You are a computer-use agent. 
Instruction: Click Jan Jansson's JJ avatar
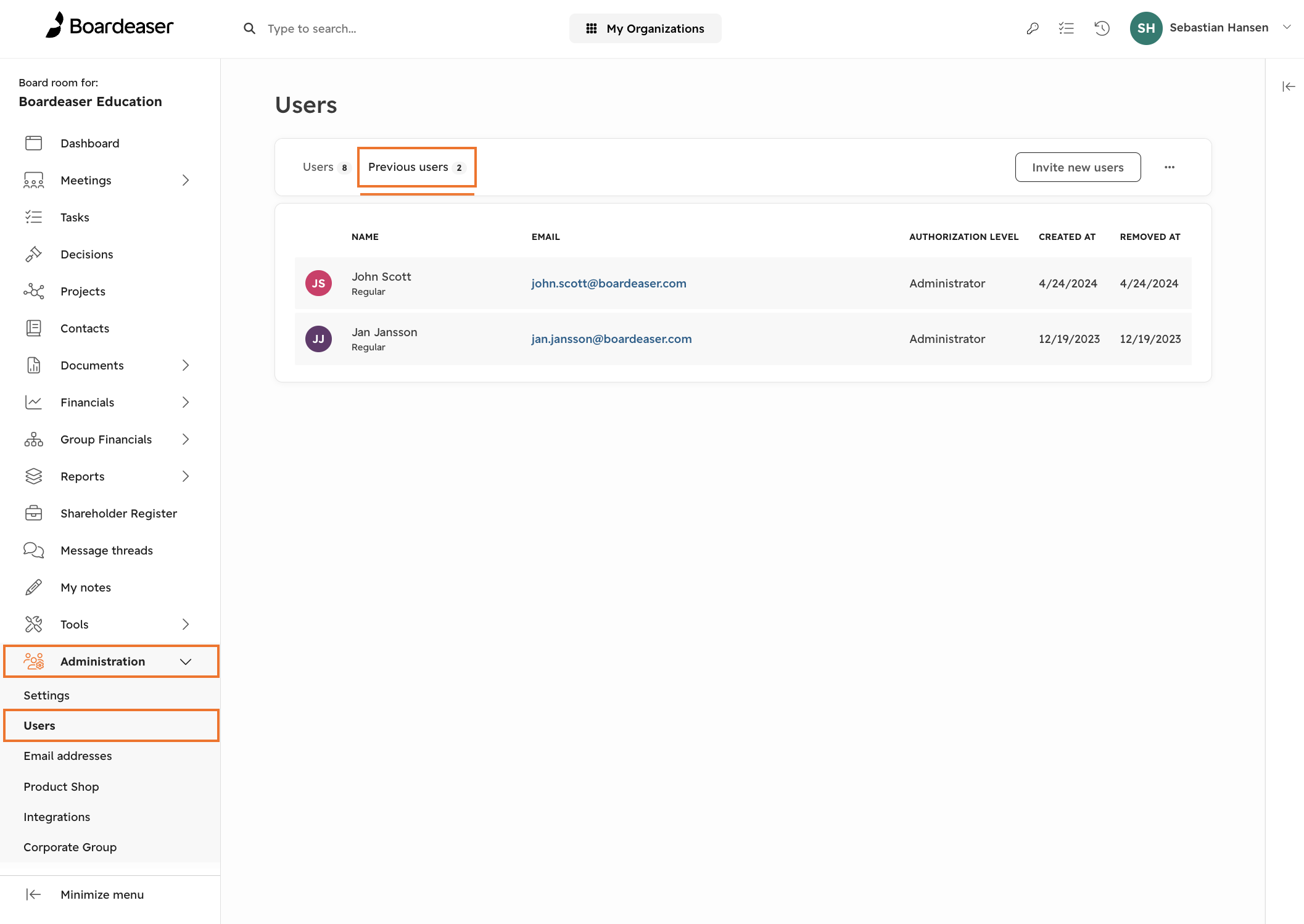(x=318, y=339)
